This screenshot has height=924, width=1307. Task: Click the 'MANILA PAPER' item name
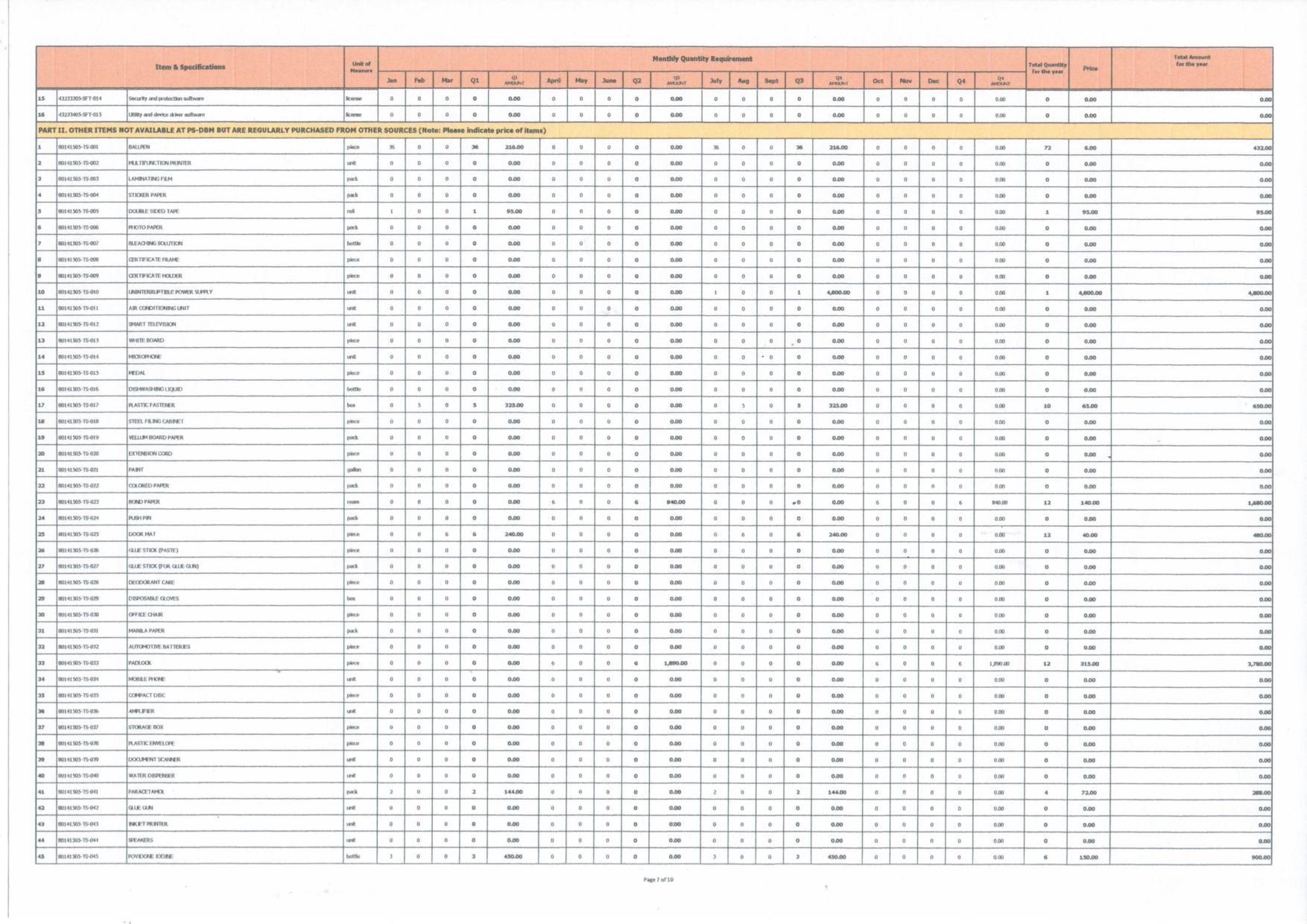click(146, 631)
